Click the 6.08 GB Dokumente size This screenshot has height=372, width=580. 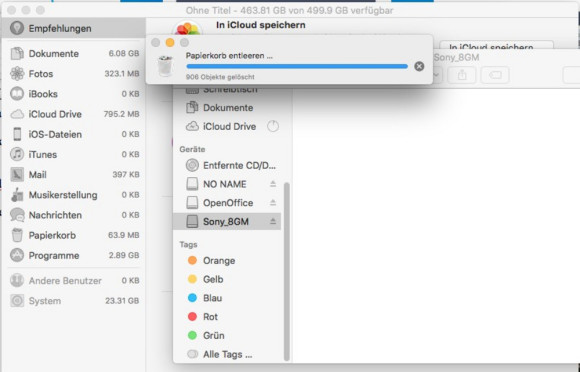124,54
